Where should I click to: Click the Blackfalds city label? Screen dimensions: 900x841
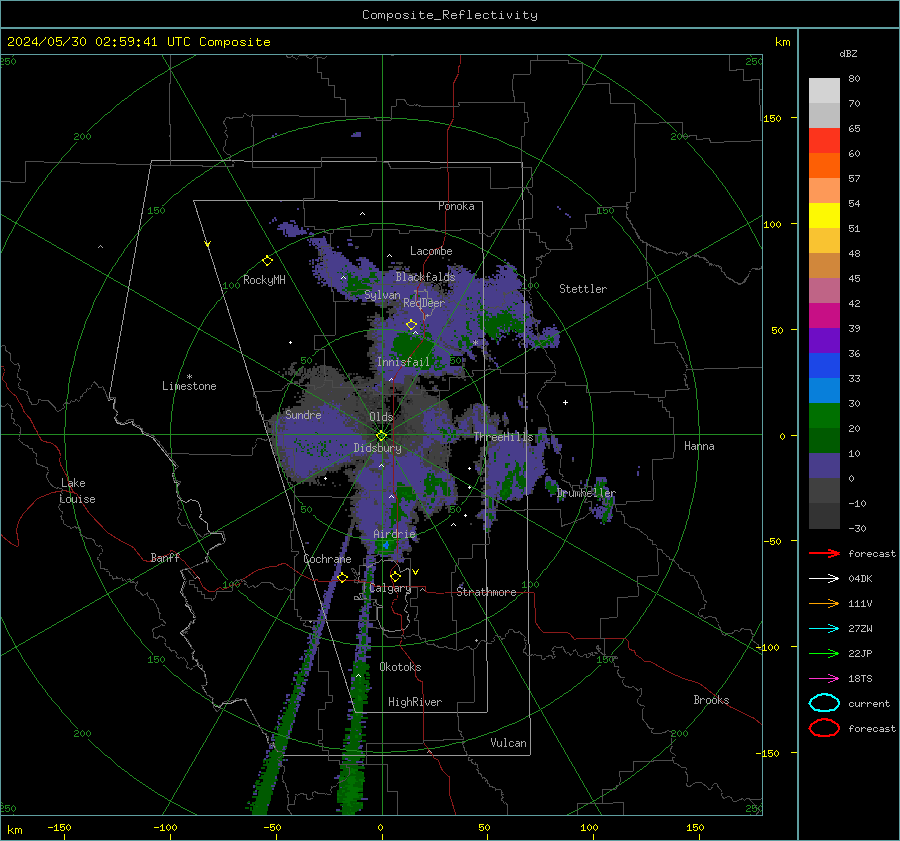click(x=425, y=277)
